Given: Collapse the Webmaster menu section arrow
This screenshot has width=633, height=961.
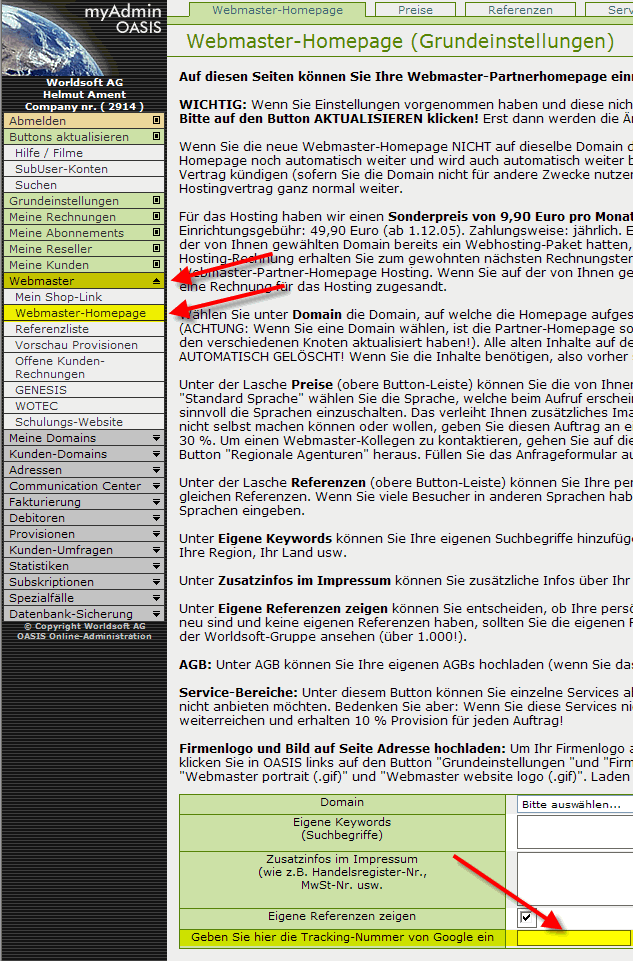Looking at the screenshot, I should pyautogui.click(x=156, y=281).
